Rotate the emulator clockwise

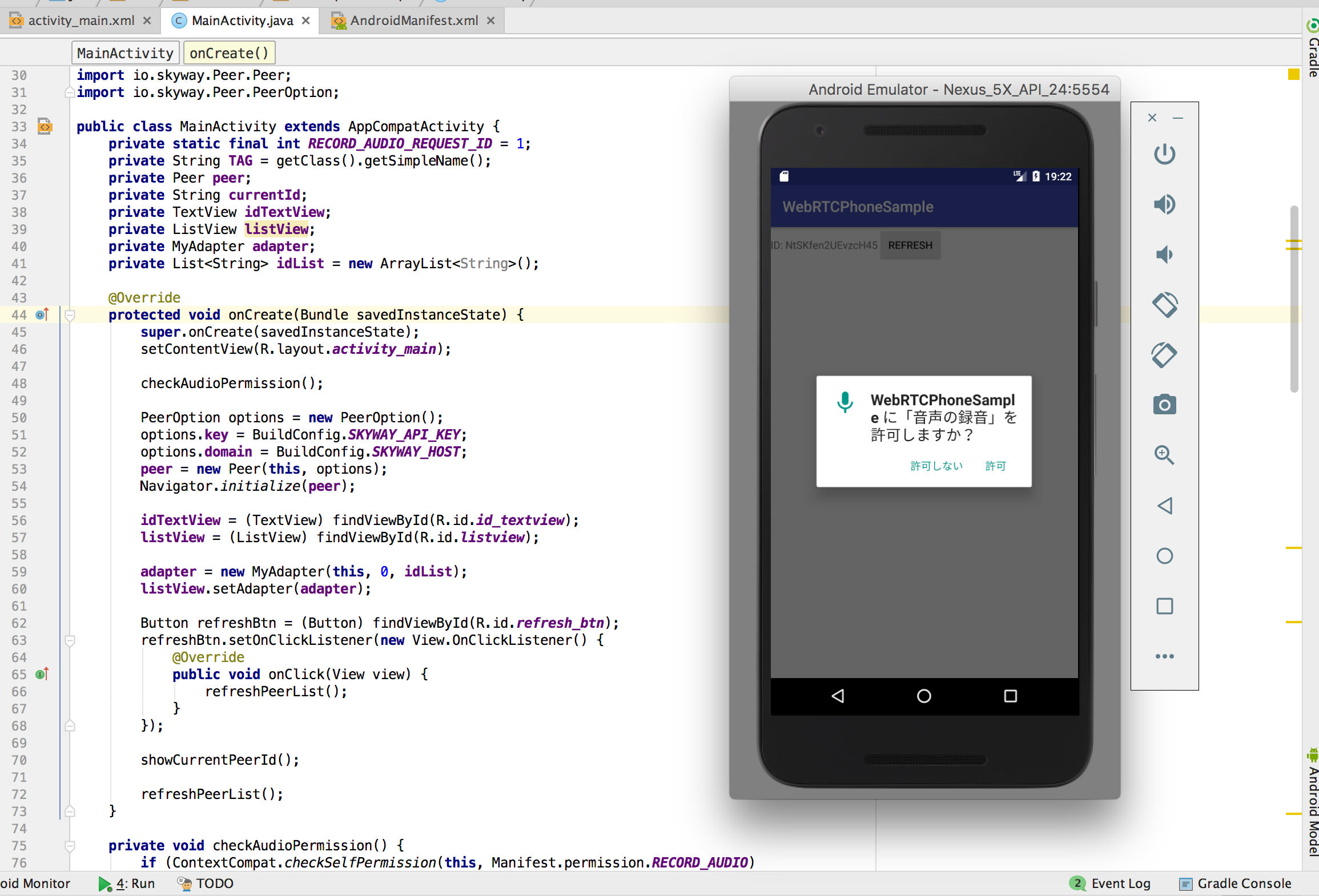1165,354
